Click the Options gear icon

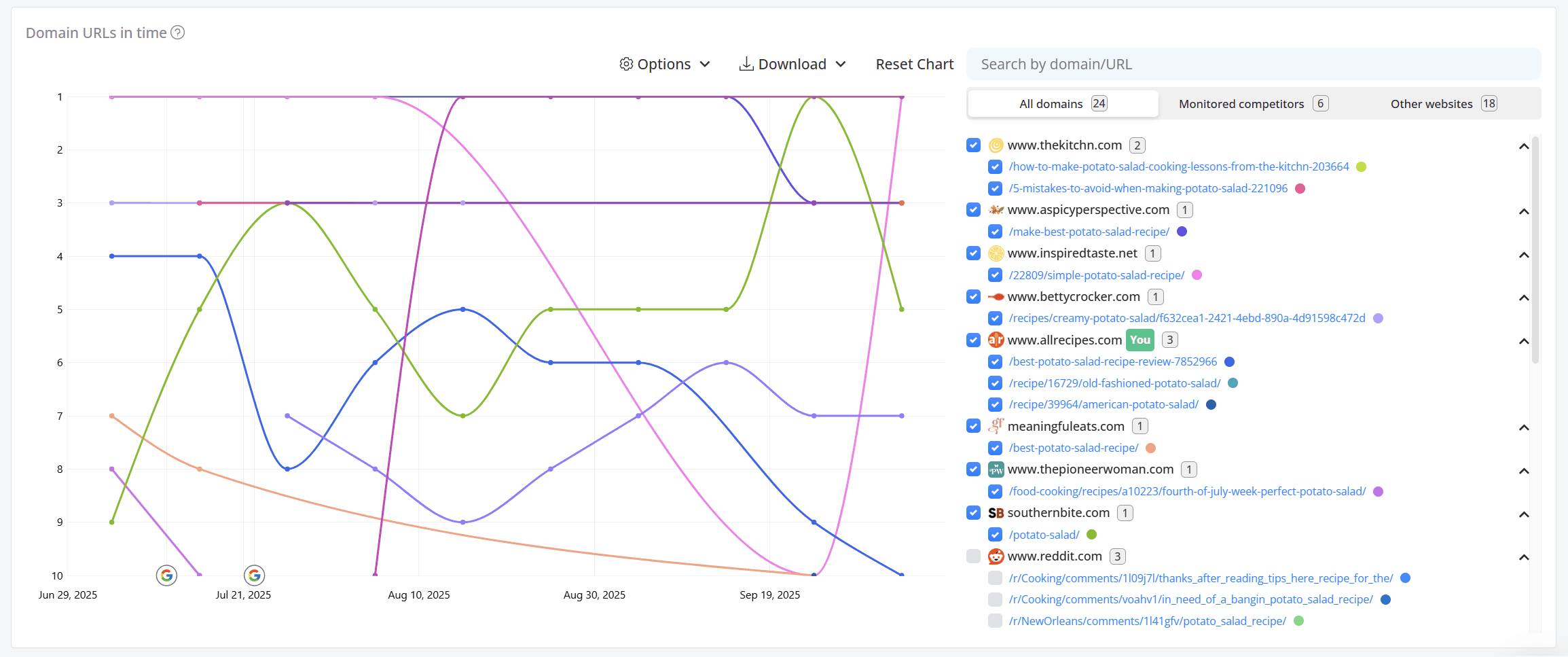[626, 64]
